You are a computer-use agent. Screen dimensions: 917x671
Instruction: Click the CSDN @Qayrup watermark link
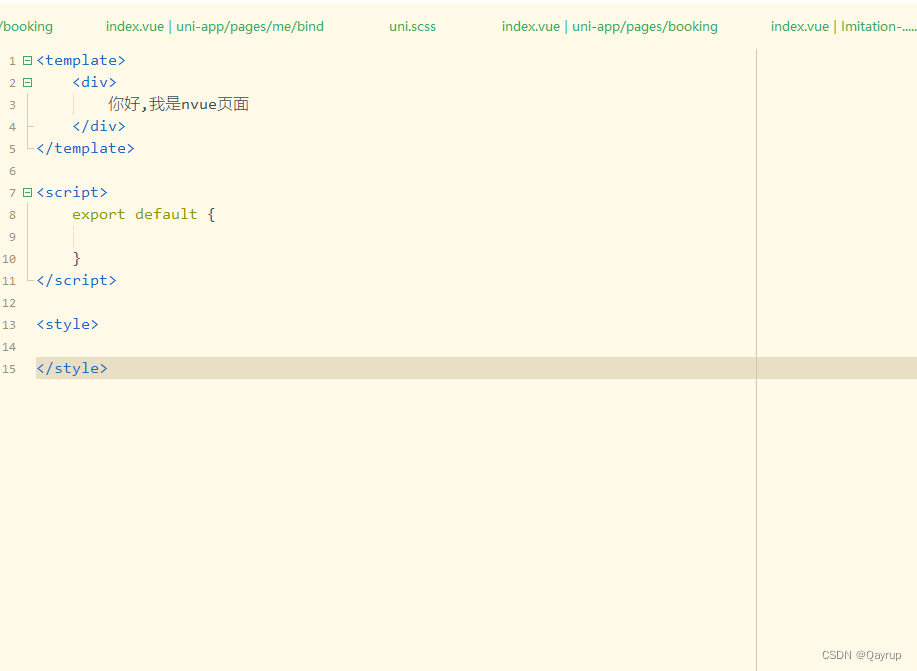(861, 655)
